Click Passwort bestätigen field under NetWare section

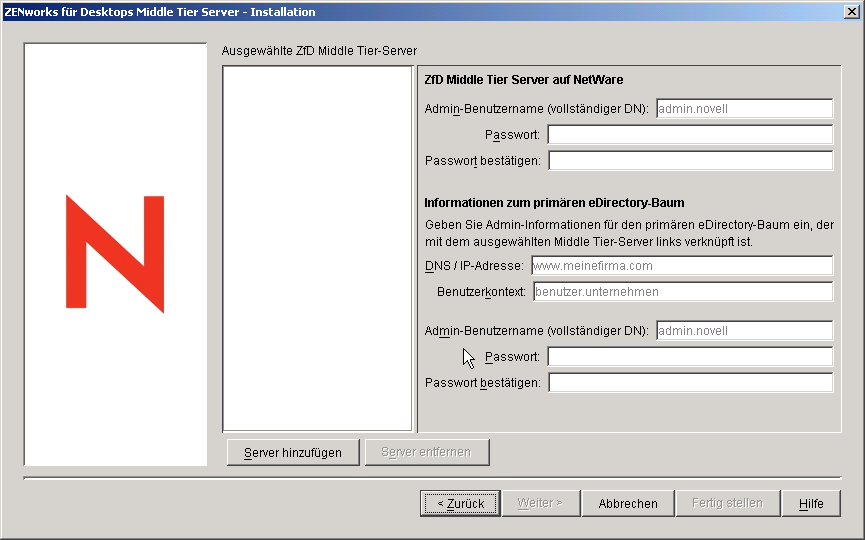tap(691, 161)
